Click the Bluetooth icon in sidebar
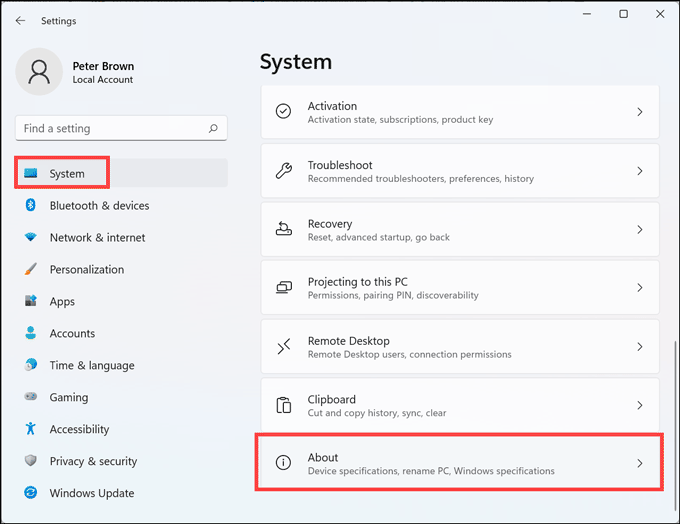The width and height of the screenshot is (680, 524). [30, 205]
